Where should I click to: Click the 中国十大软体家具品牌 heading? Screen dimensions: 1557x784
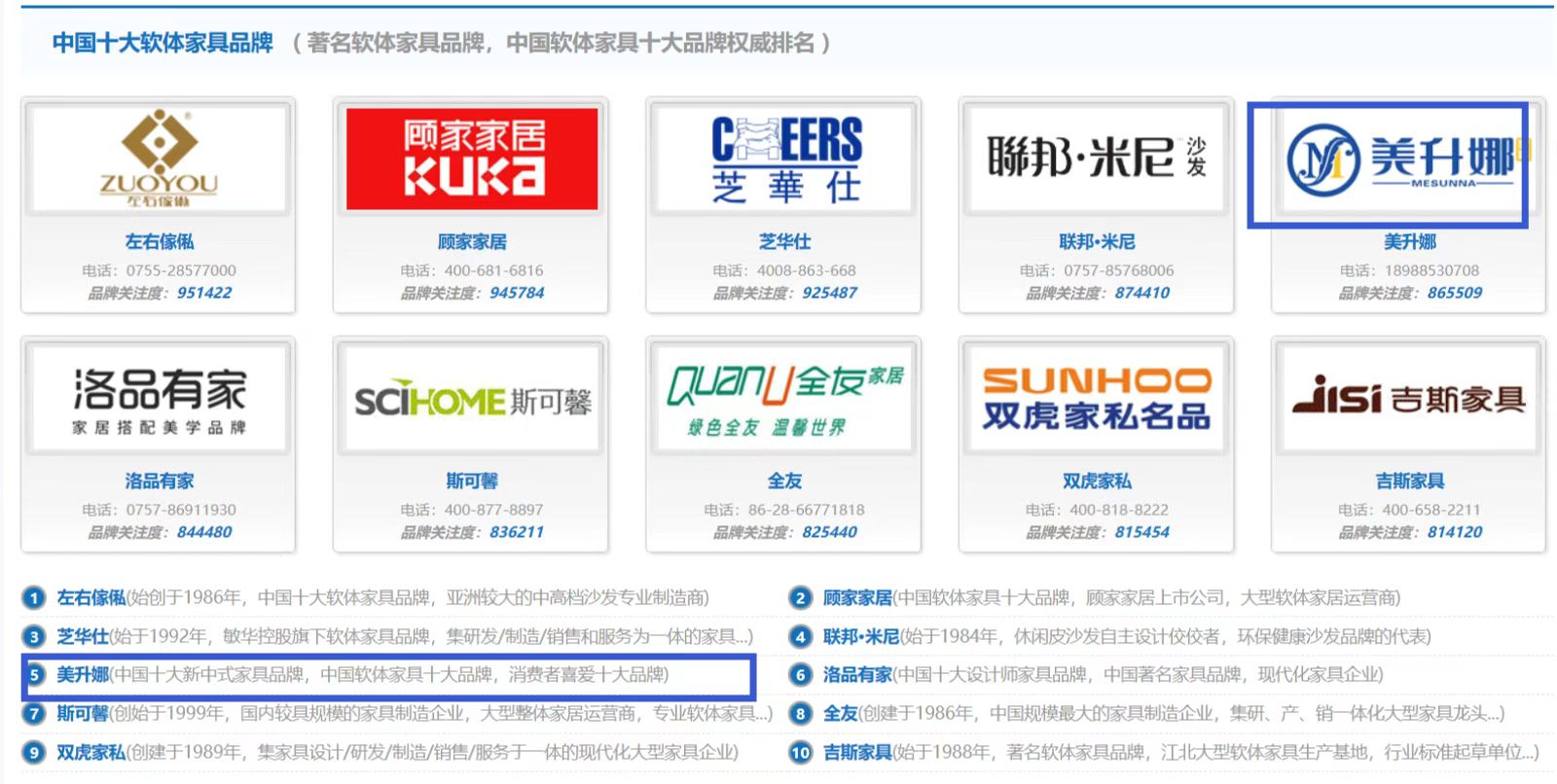pyautogui.click(x=163, y=43)
